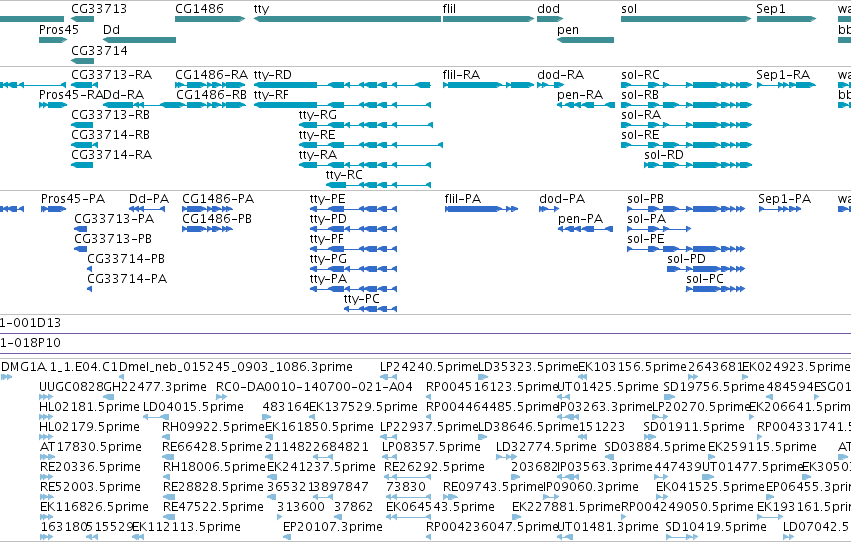Select the fliI gene label

[x=449, y=9]
